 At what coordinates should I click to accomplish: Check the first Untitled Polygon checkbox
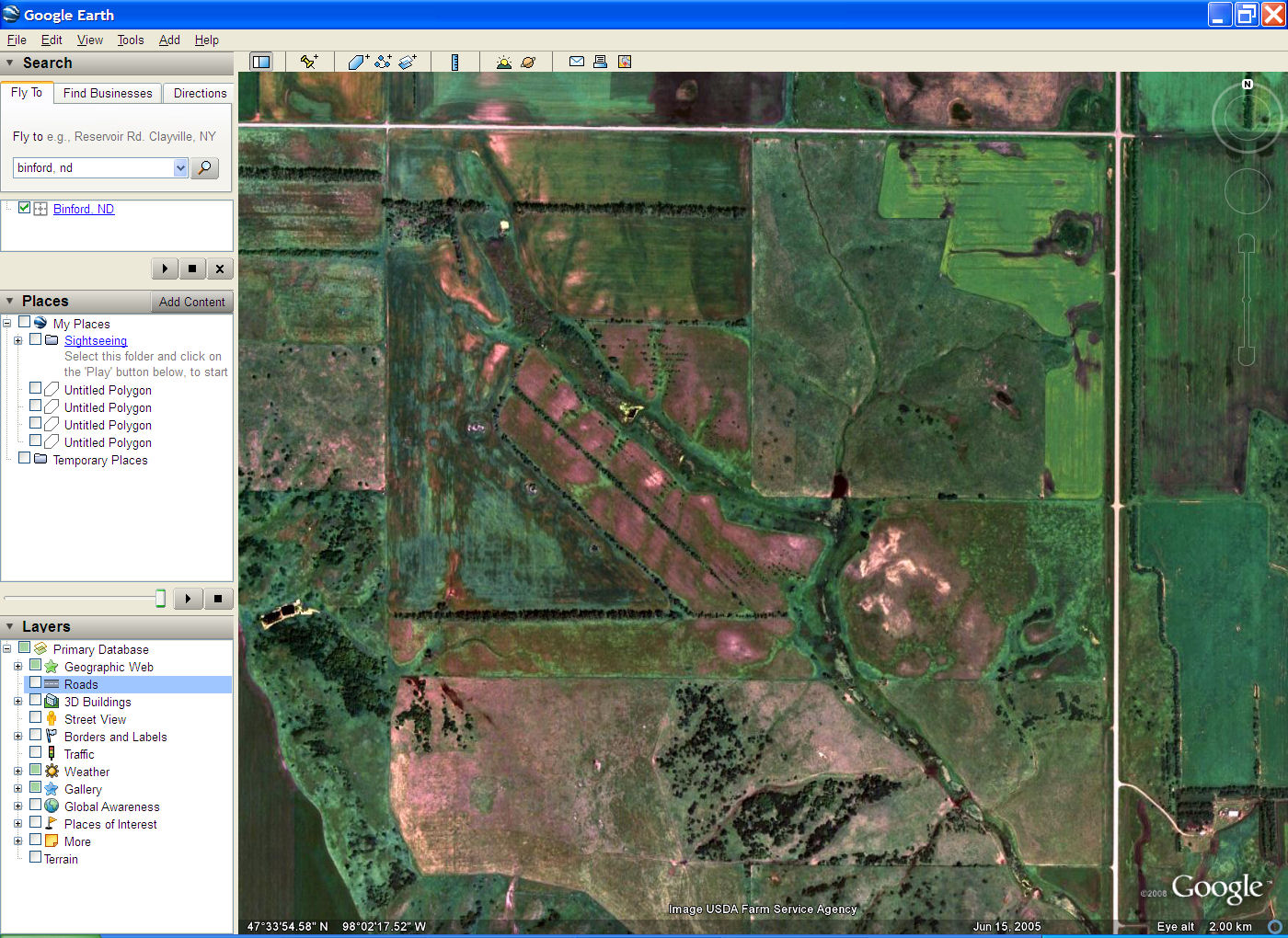coord(35,389)
